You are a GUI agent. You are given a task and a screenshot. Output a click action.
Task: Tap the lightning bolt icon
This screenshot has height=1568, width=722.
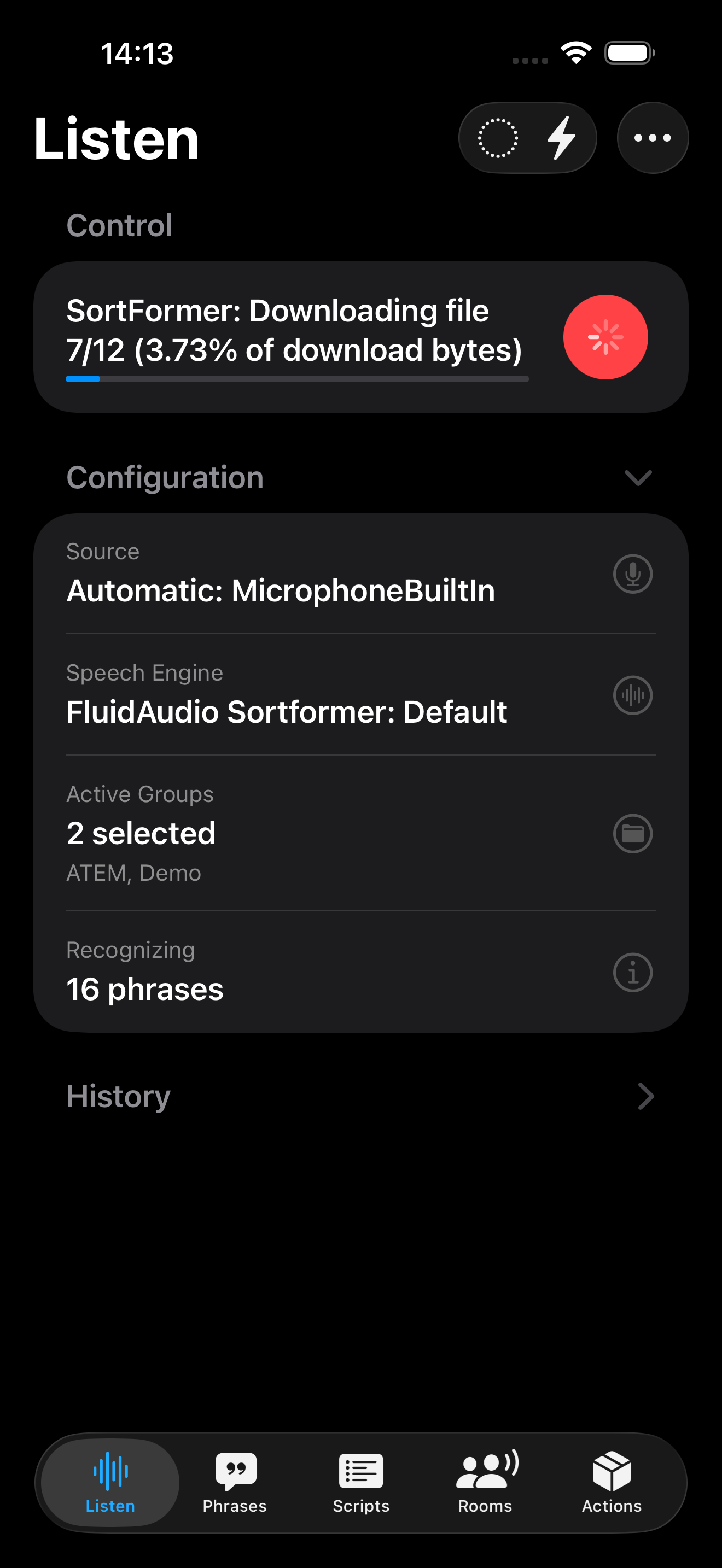point(561,138)
